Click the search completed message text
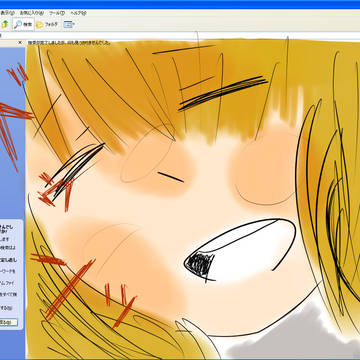This screenshot has height=360, width=360. pyautogui.click(x=69, y=43)
